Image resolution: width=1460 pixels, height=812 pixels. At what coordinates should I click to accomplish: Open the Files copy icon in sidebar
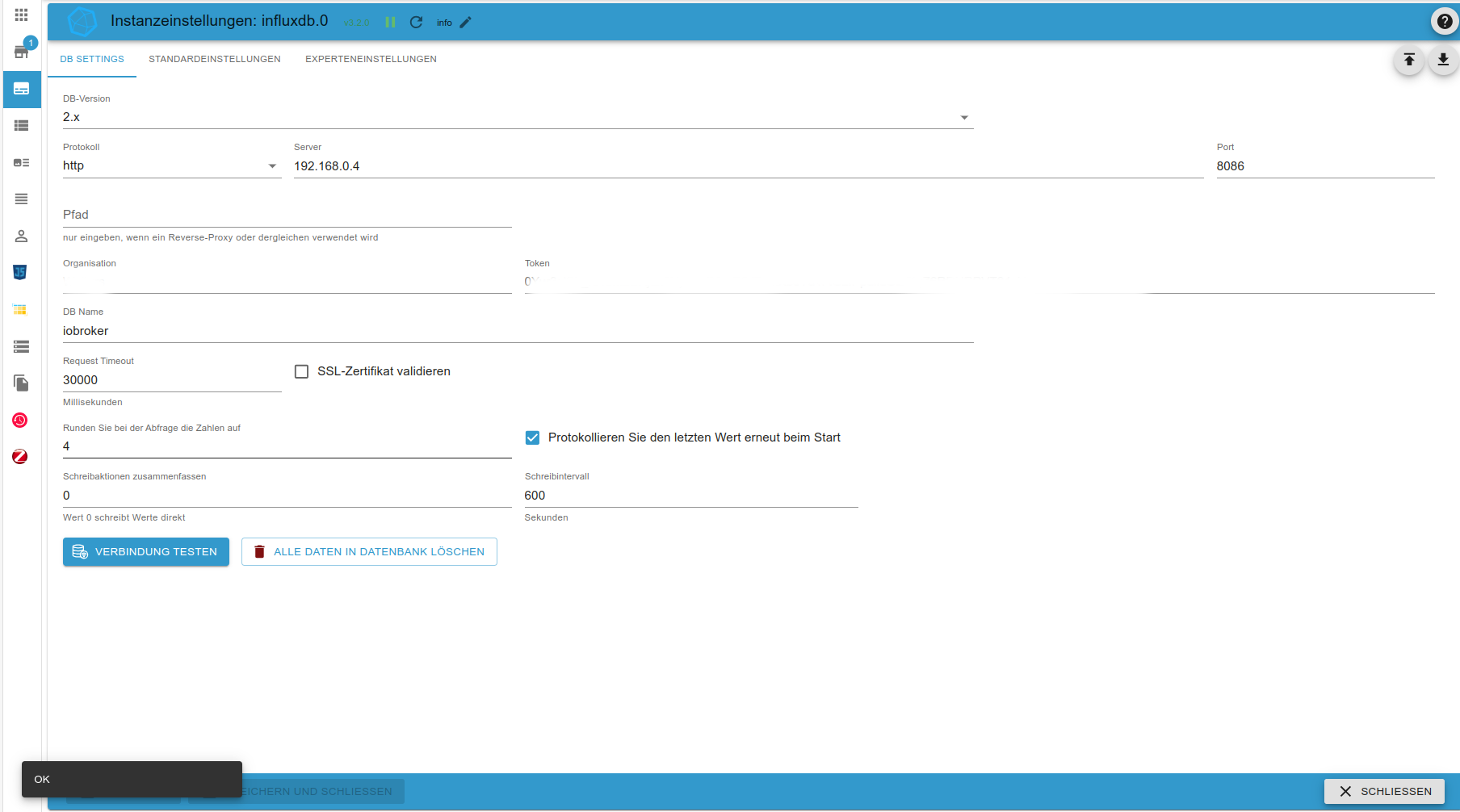[22, 383]
